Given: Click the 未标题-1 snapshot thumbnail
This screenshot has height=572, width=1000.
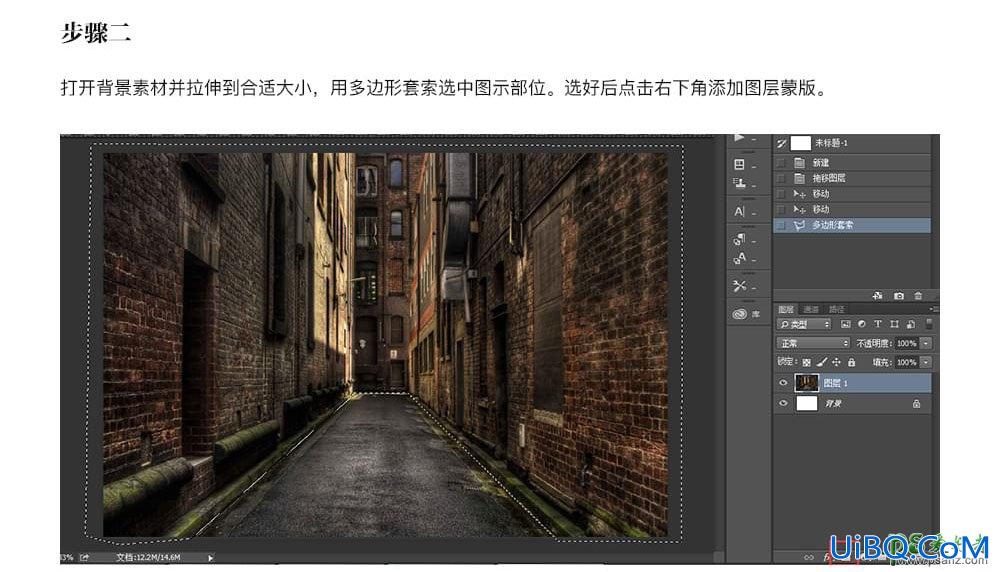Looking at the screenshot, I should coord(800,143).
